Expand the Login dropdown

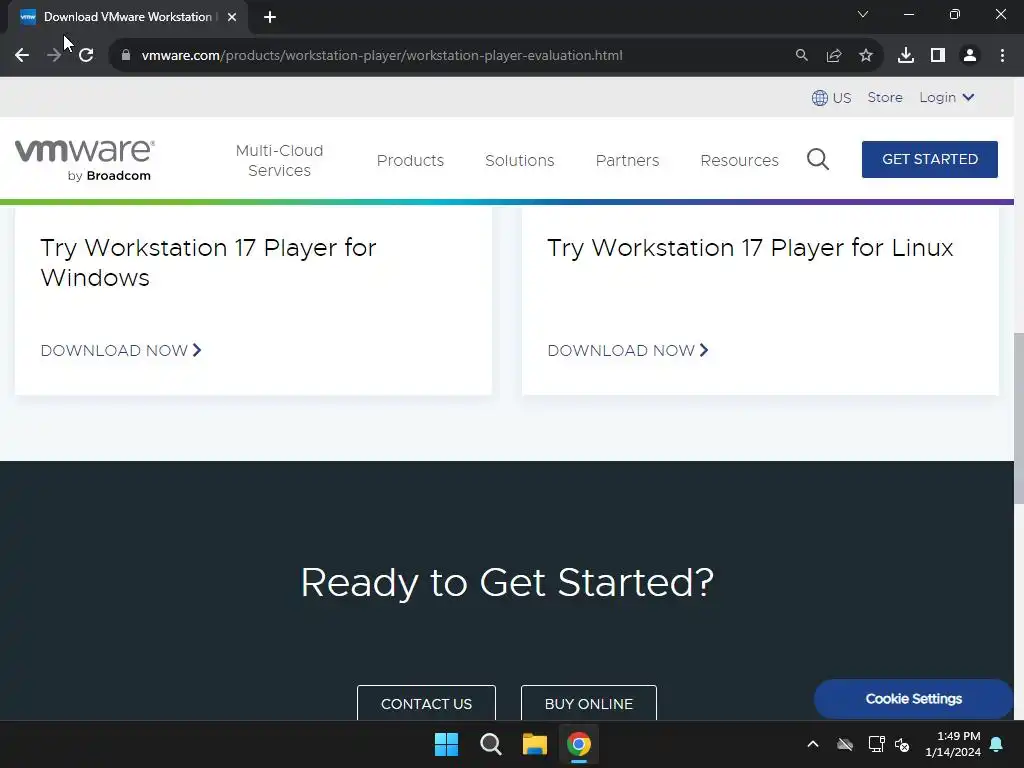pos(947,97)
